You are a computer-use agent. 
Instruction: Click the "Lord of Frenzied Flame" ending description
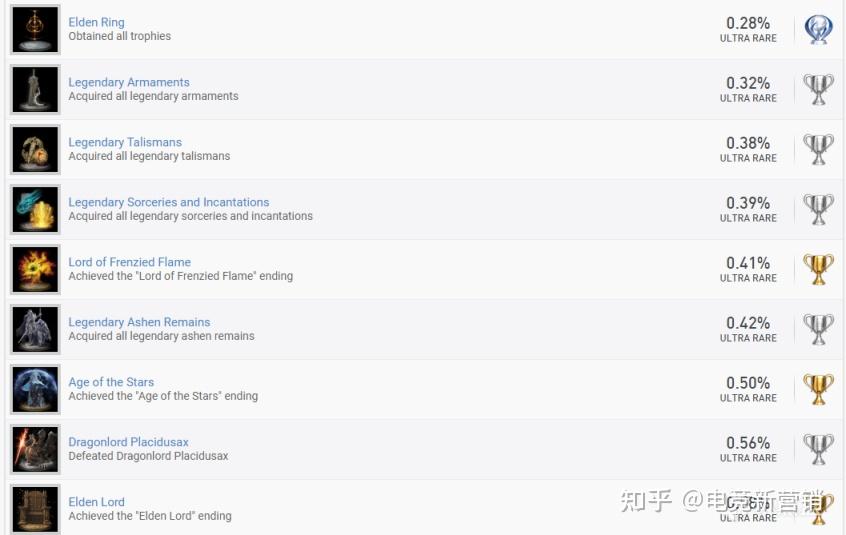[180, 276]
